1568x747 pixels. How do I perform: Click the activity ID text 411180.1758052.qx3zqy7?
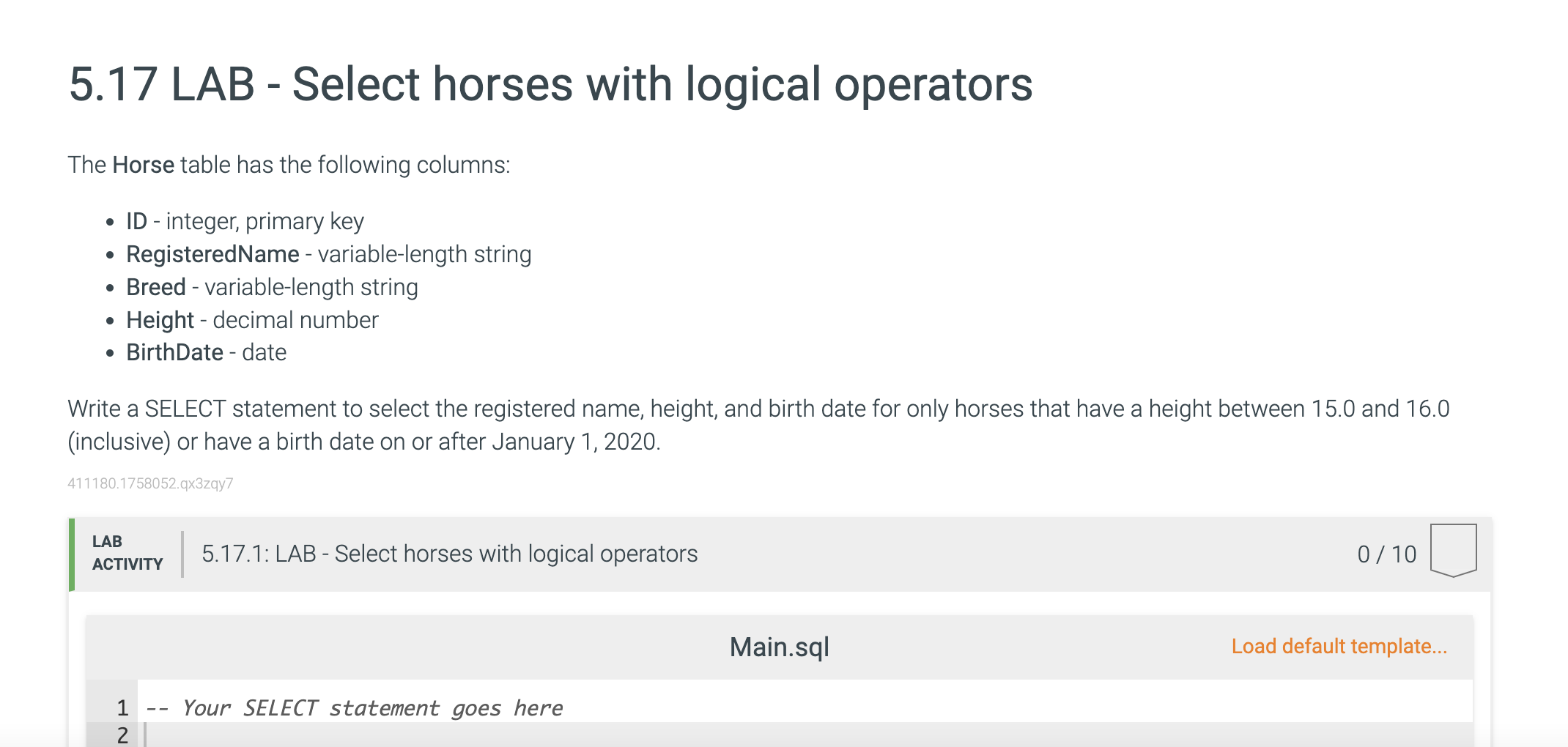(x=150, y=484)
